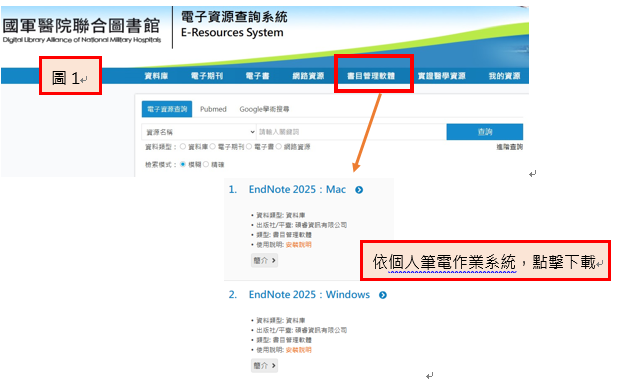Click 出版社/平臺 text under EndNote Windows

pyautogui.click(x=302, y=330)
